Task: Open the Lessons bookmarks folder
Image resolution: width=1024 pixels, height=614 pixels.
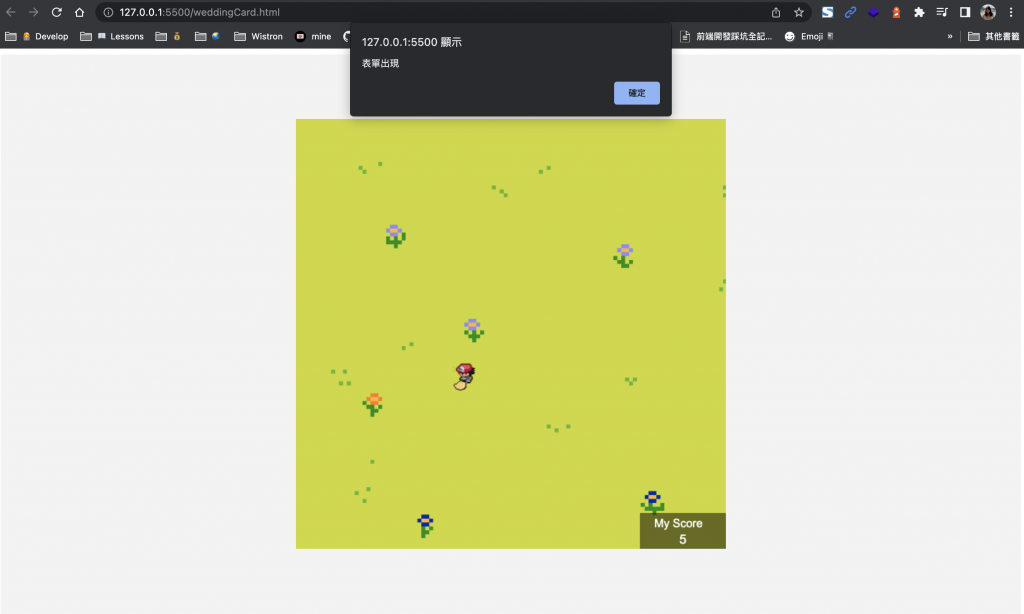Action: click(x=112, y=37)
